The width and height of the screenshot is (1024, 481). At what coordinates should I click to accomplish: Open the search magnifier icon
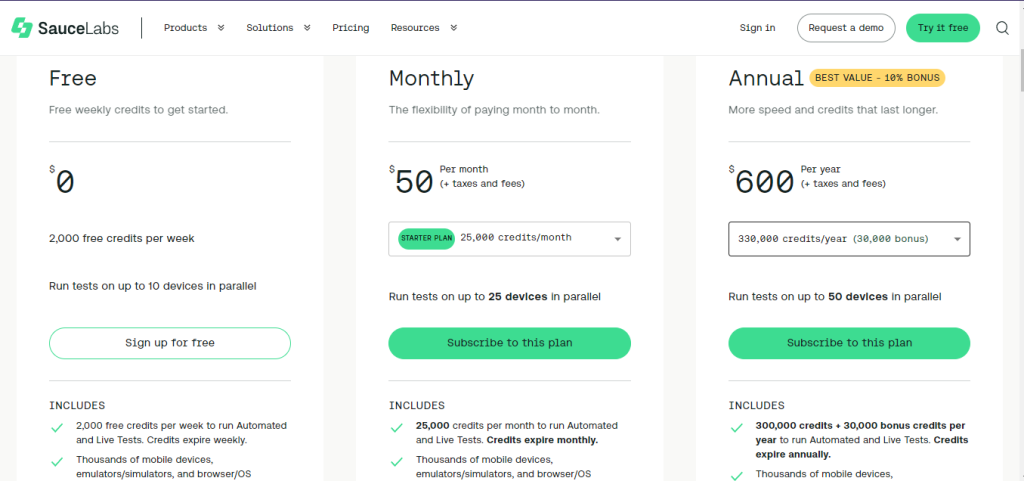1002,28
